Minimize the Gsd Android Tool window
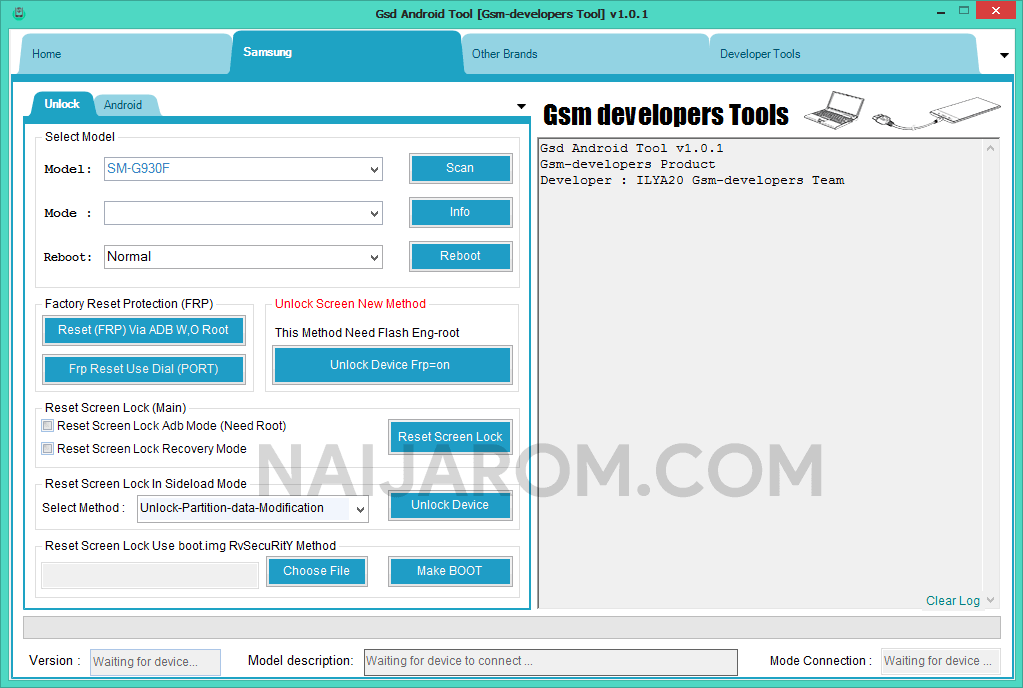 (x=941, y=12)
